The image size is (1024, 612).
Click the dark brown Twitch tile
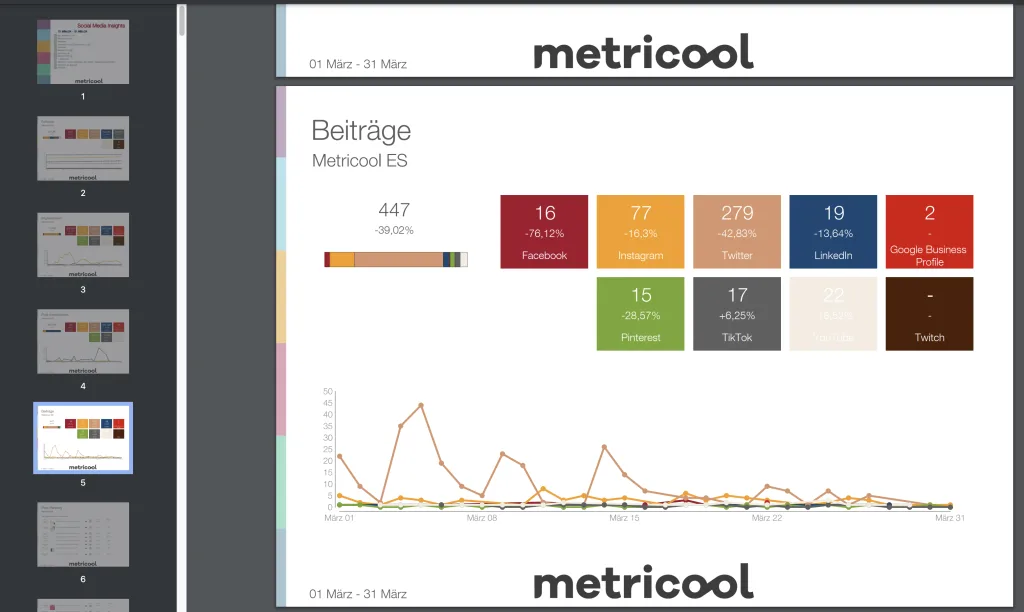[929, 314]
